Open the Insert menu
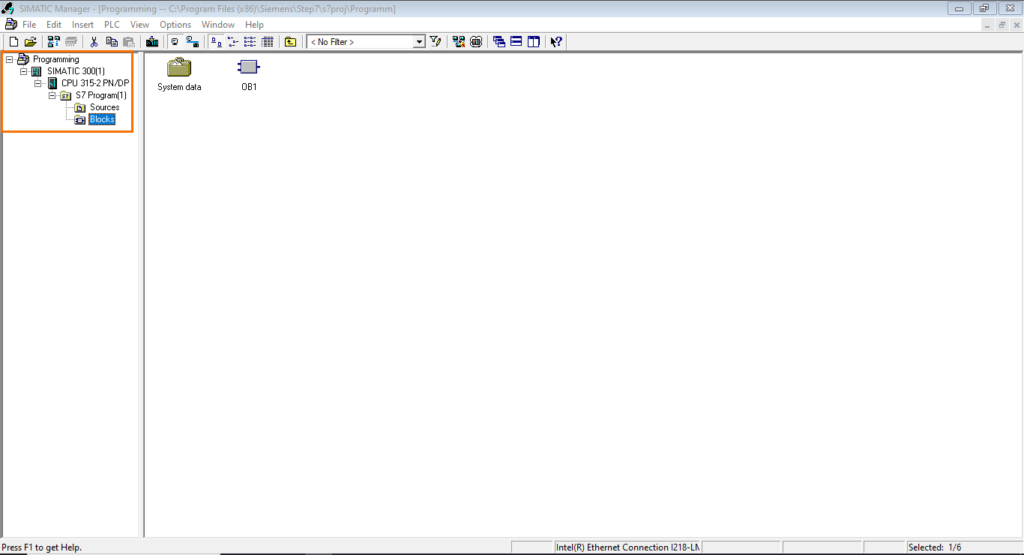The width and height of the screenshot is (1024, 555). pos(83,25)
